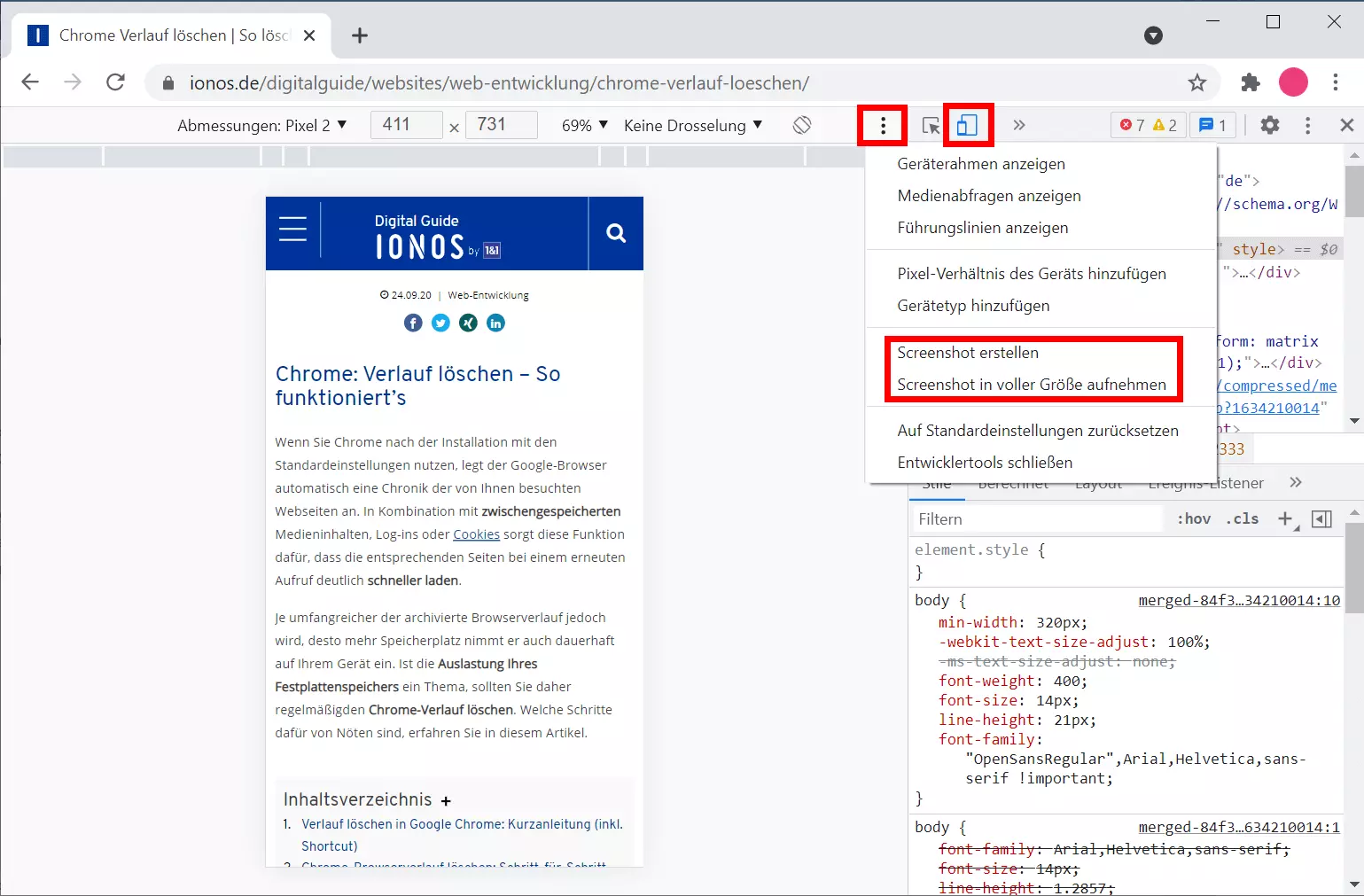The width and height of the screenshot is (1364, 896).
Task: Open Verlauf löschen in Google Chrome: Kurzanleitung link
Action: point(462,835)
